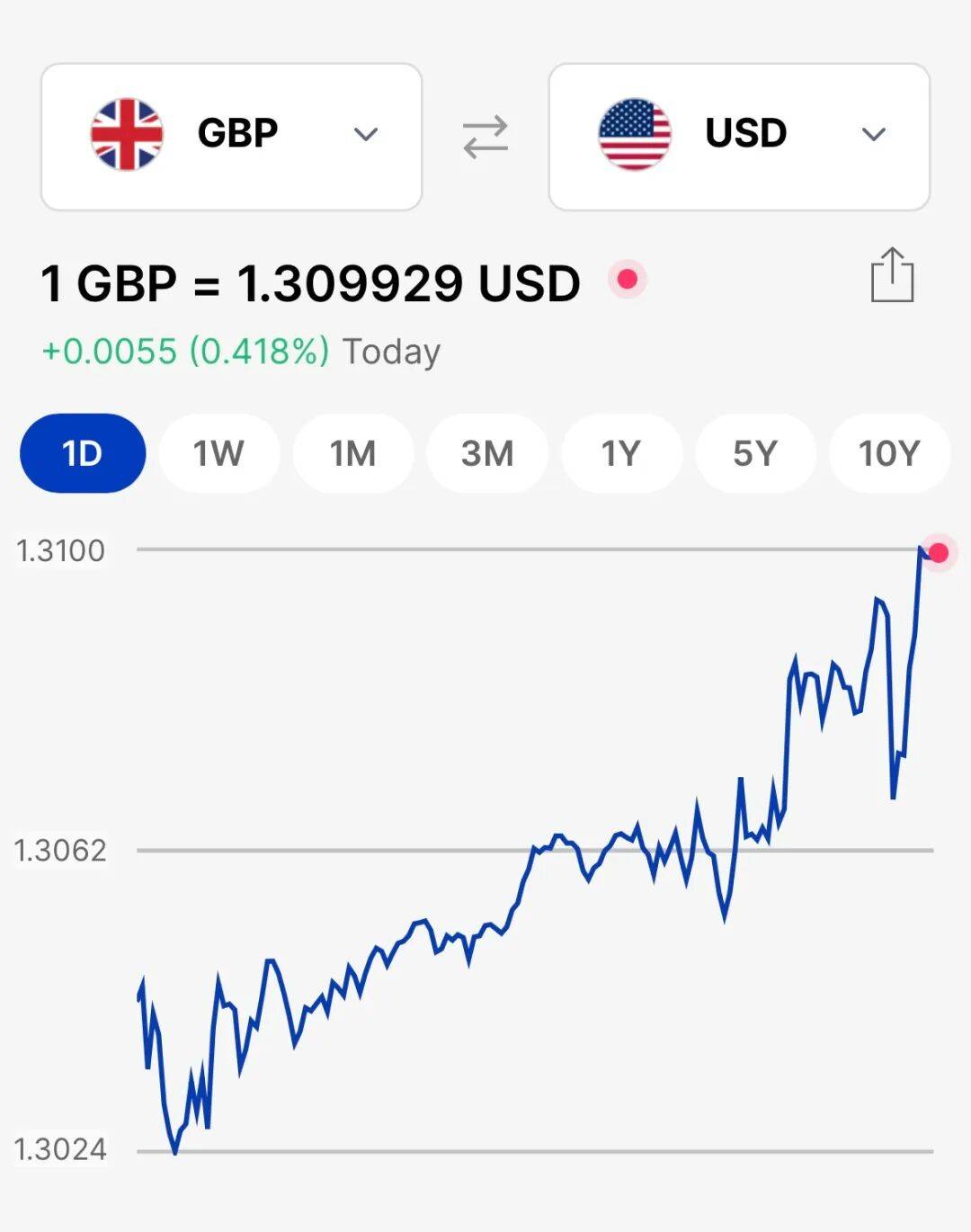971x1232 pixels.
Task: Expand the USD selector chevron arrow
Action: (874, 135)
